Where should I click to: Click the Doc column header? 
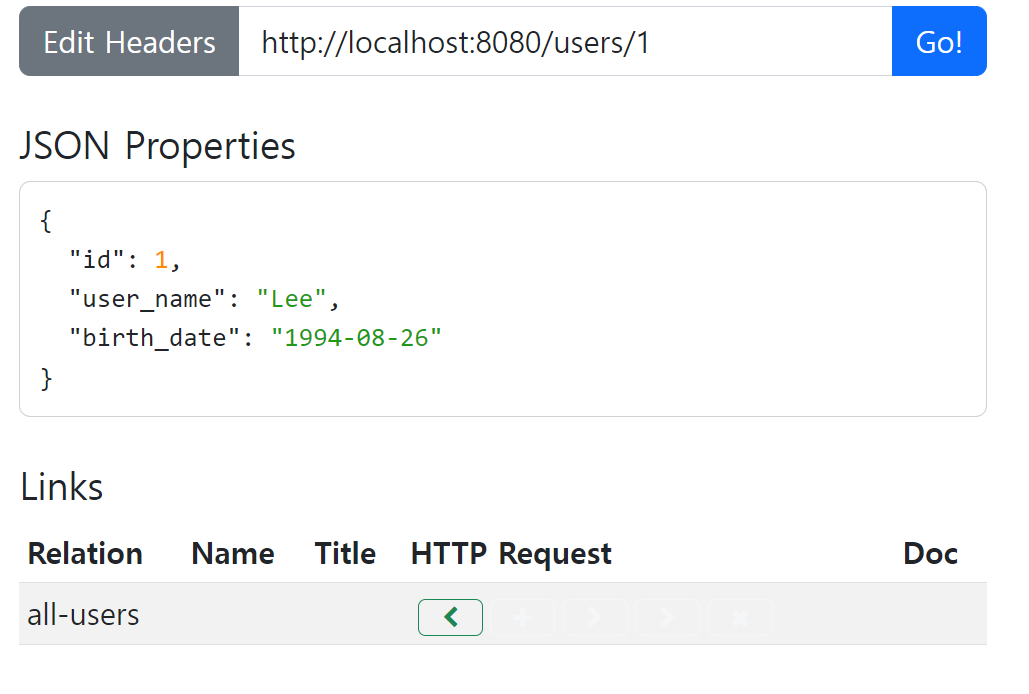[x=930, y=554]
